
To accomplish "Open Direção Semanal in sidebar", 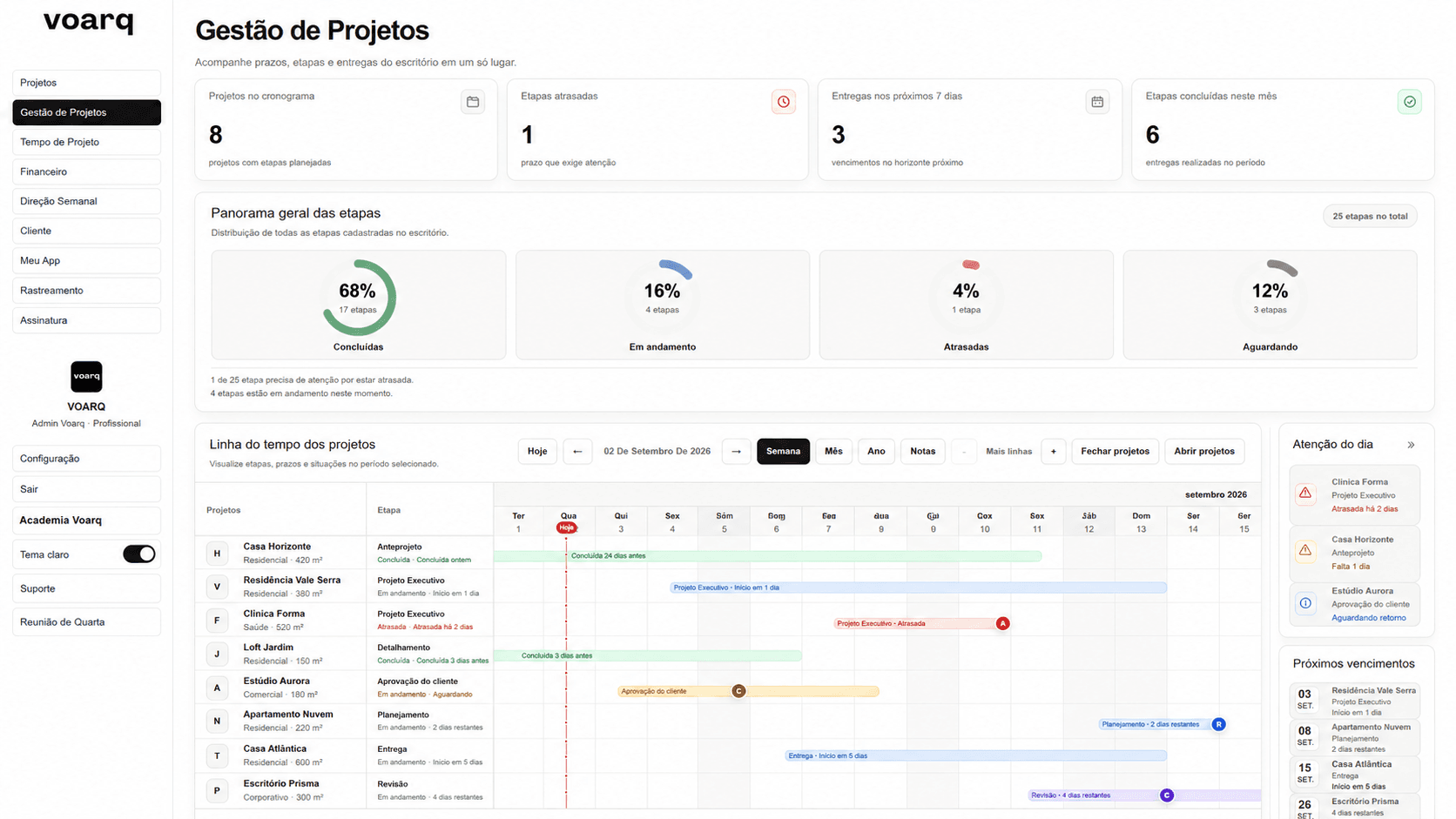I will coord(86,201).
